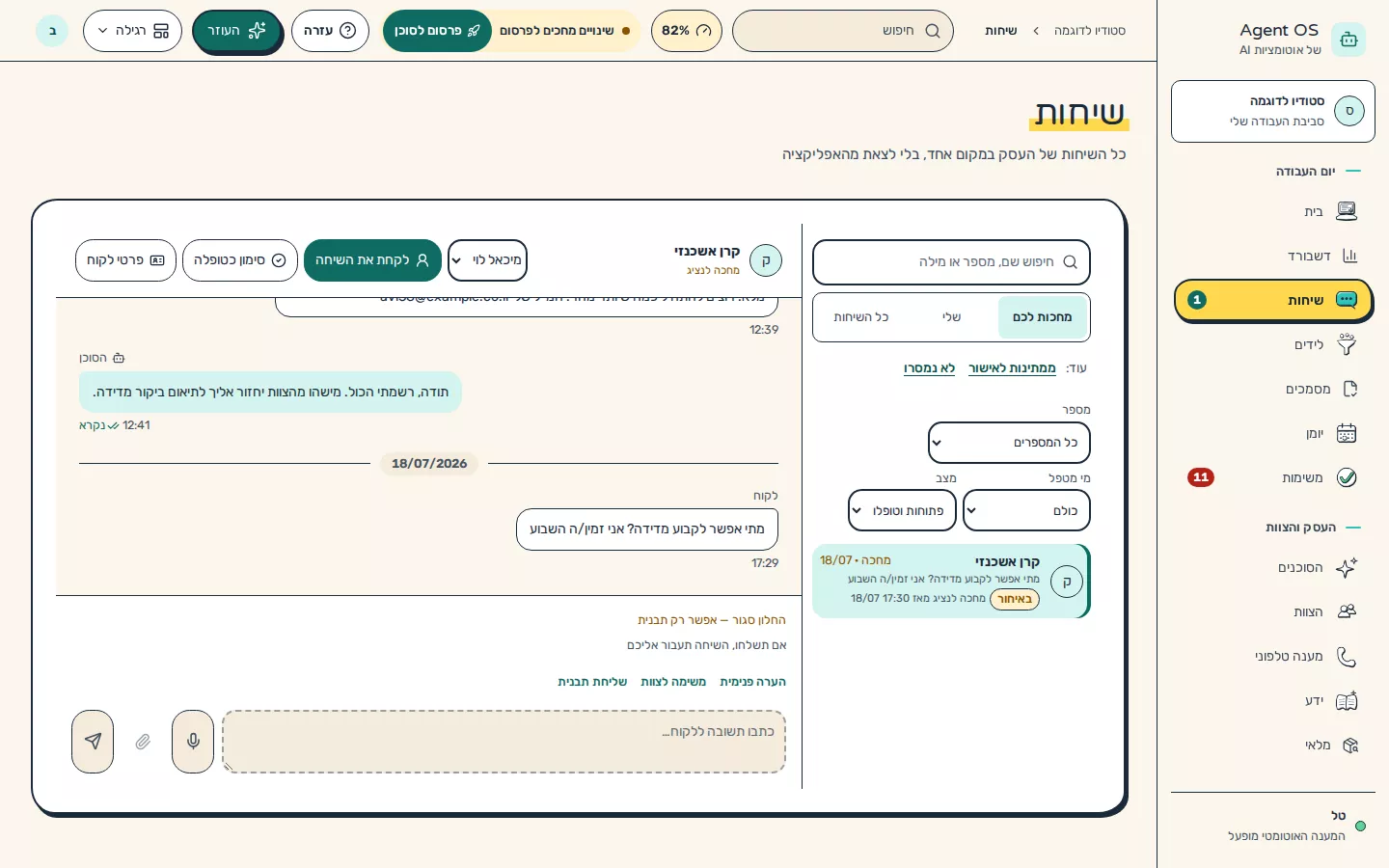Image resolution: width=1389 pixels, height=868 pixels.
Task: Click the פרטי לקוח button
Action: [125, 260]
